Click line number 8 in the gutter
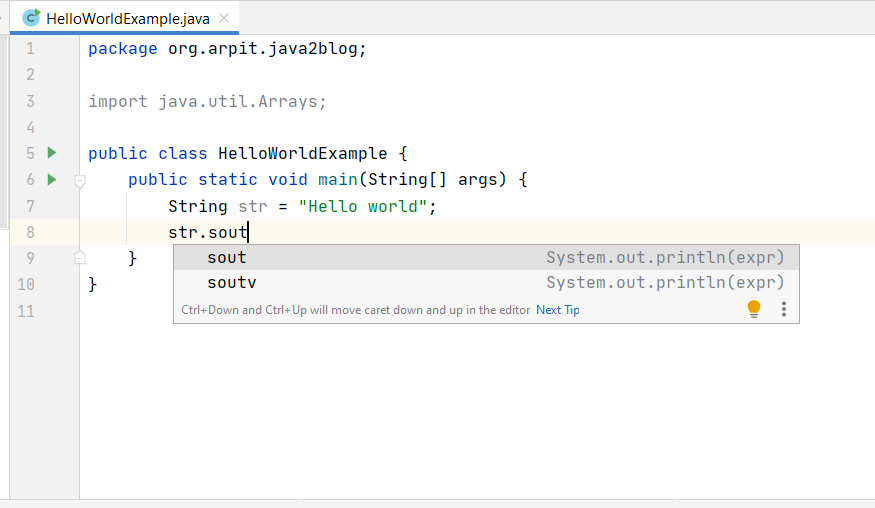The image size is (875, 508). [28, 232]
